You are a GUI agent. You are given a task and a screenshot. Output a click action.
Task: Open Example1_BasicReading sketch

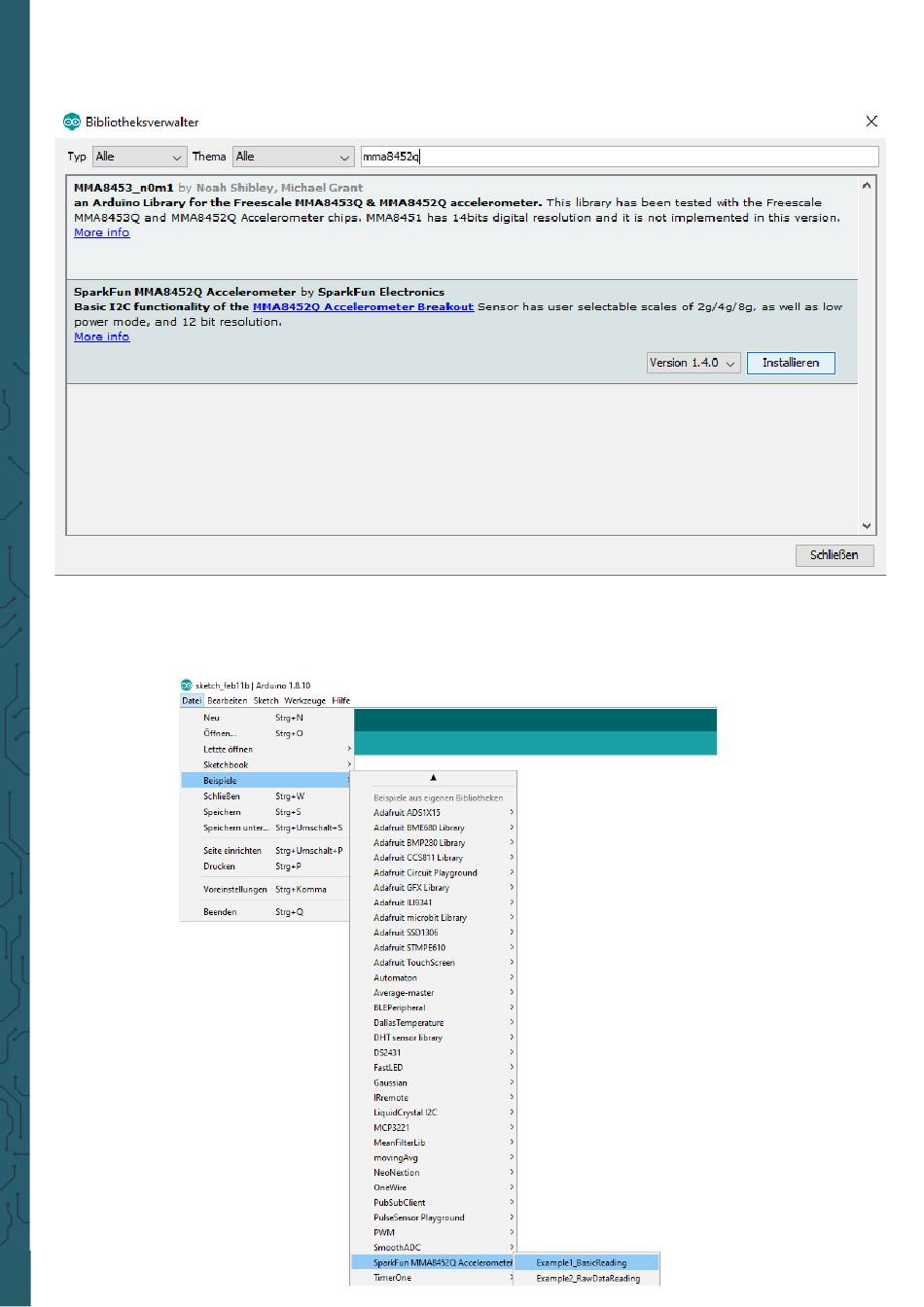587,1263
